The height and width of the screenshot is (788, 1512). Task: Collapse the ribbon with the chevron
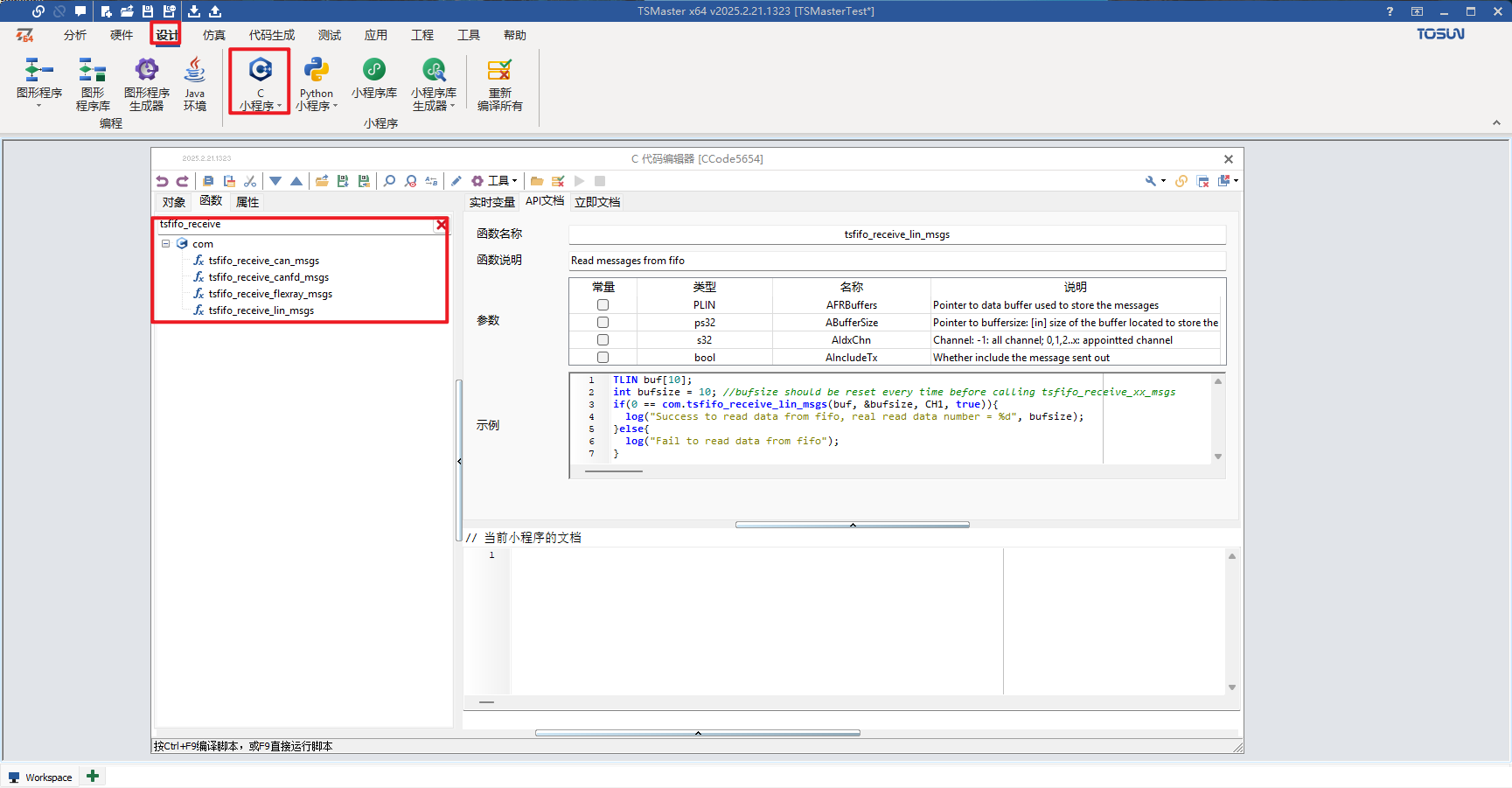[1496, 123]
